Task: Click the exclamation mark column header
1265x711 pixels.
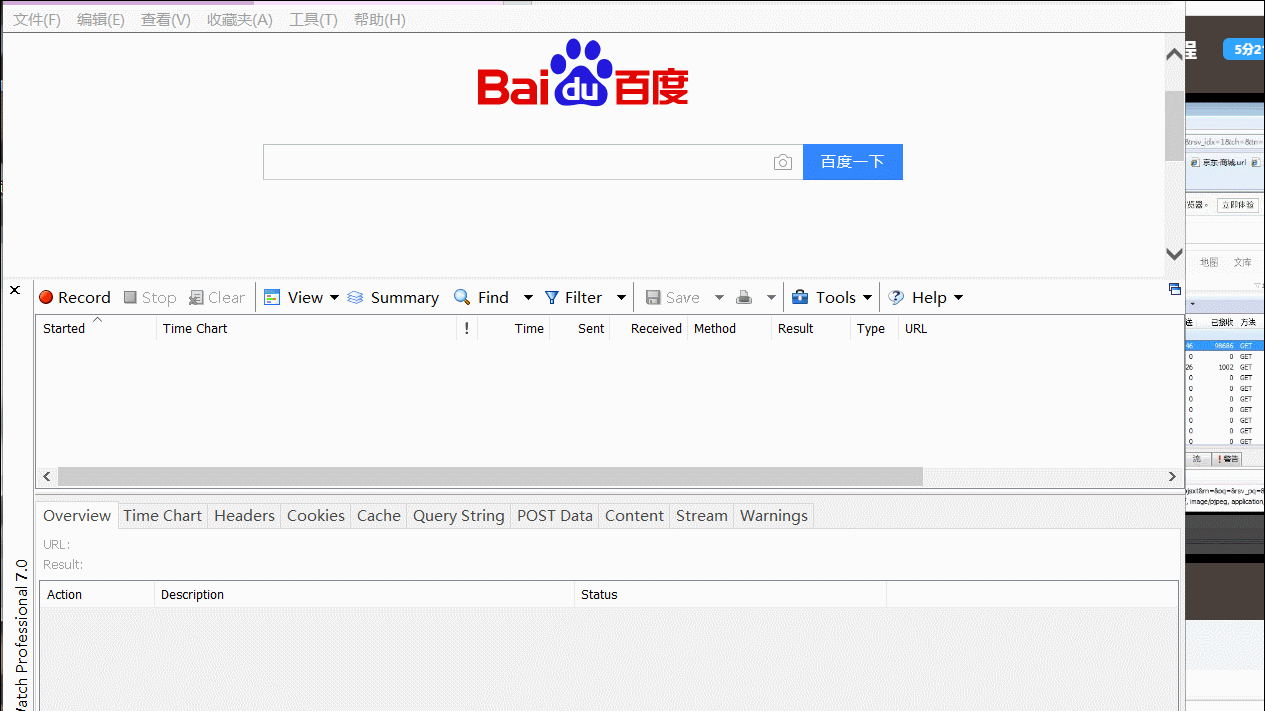Action: pyautogui.click(x=467, y=328)
